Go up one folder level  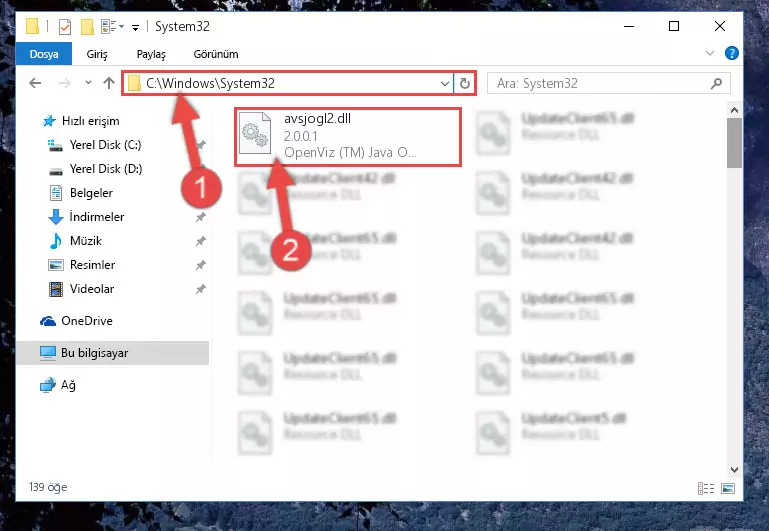tap(109, 83)
